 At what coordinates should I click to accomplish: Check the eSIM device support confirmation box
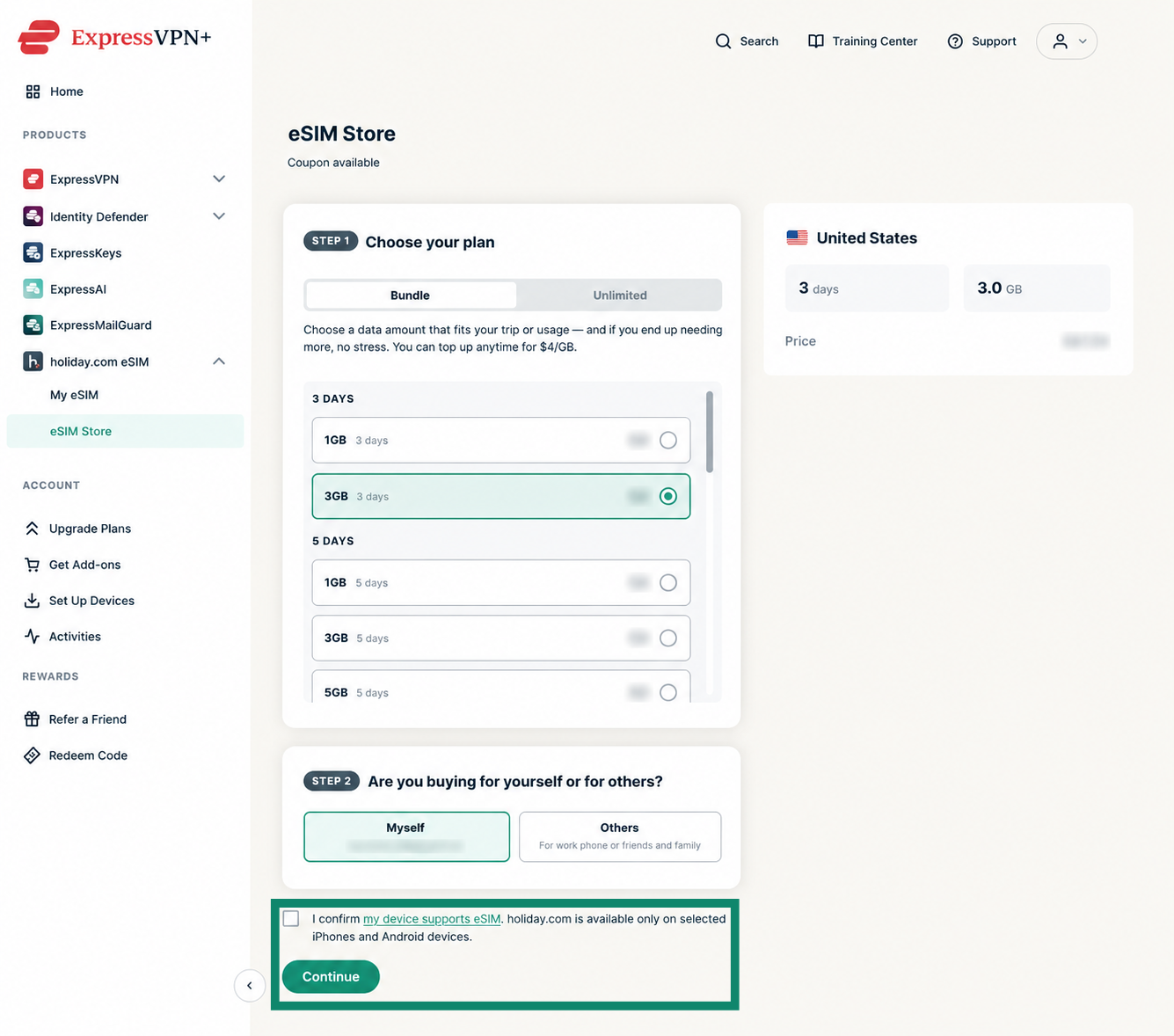click(291, 919)
